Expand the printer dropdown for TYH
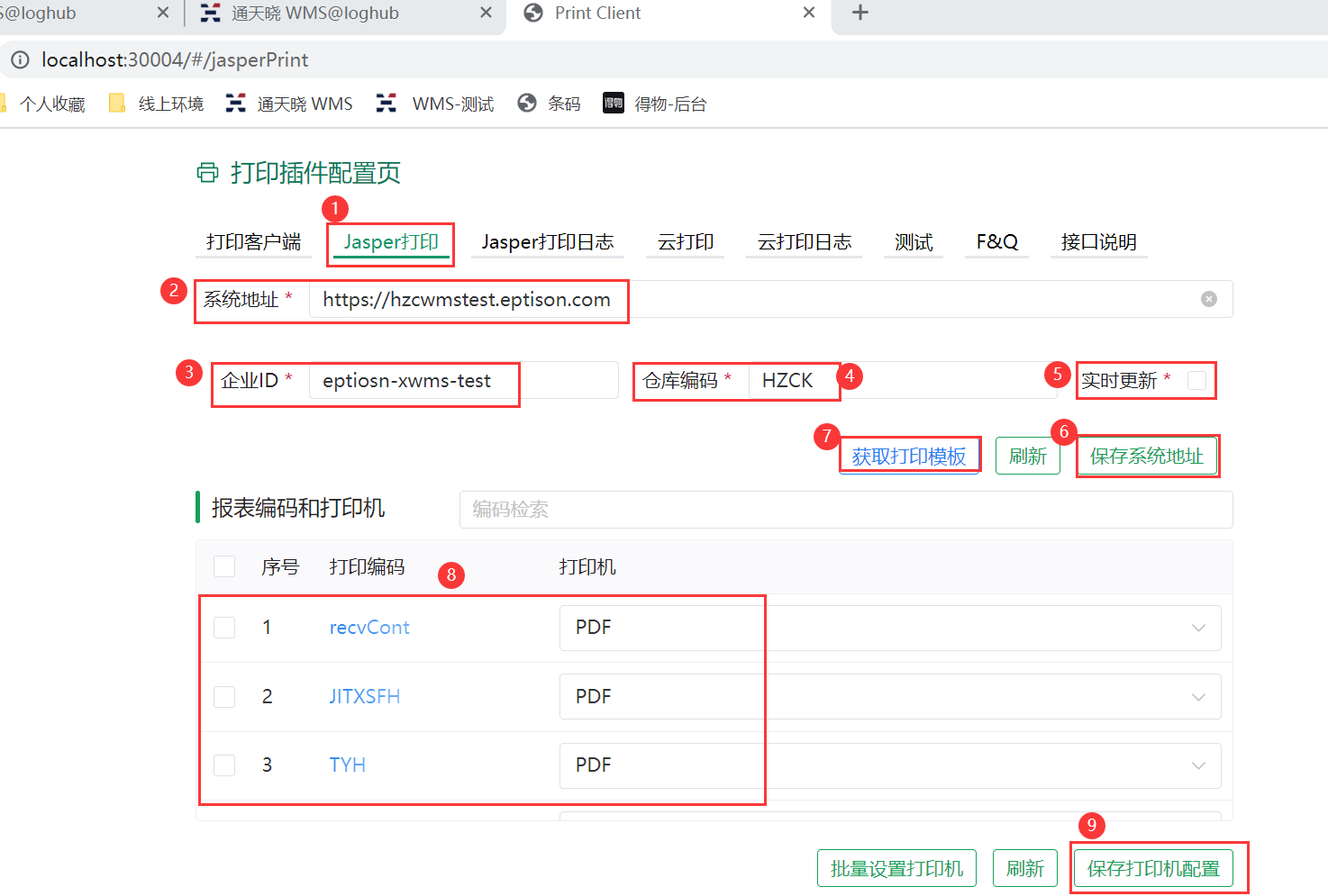Image resolution: width=1328 pixels, height=896 pixels. [1197, 765]
